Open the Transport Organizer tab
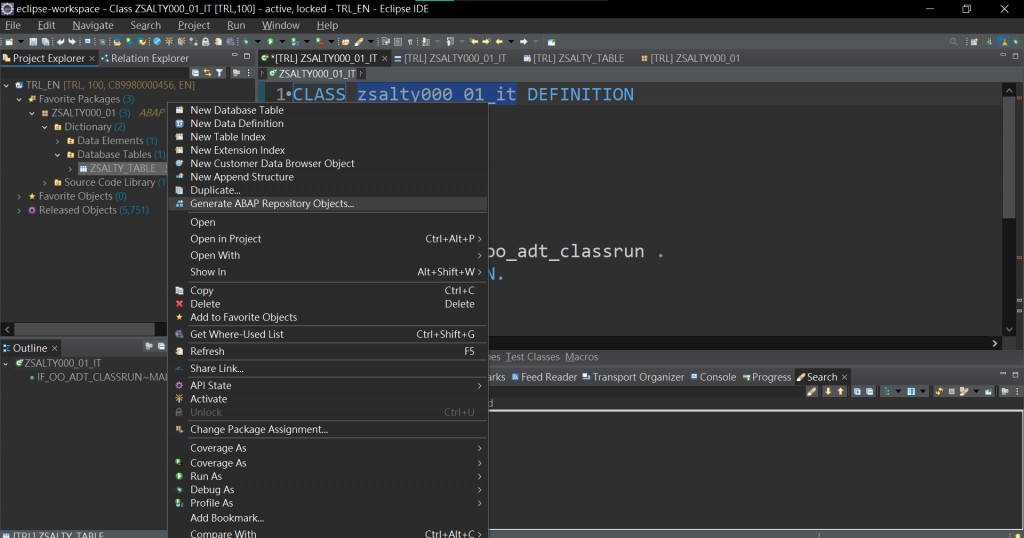Image resolution: width=1024 pixels, height=538 pixels. coord(633,377)
